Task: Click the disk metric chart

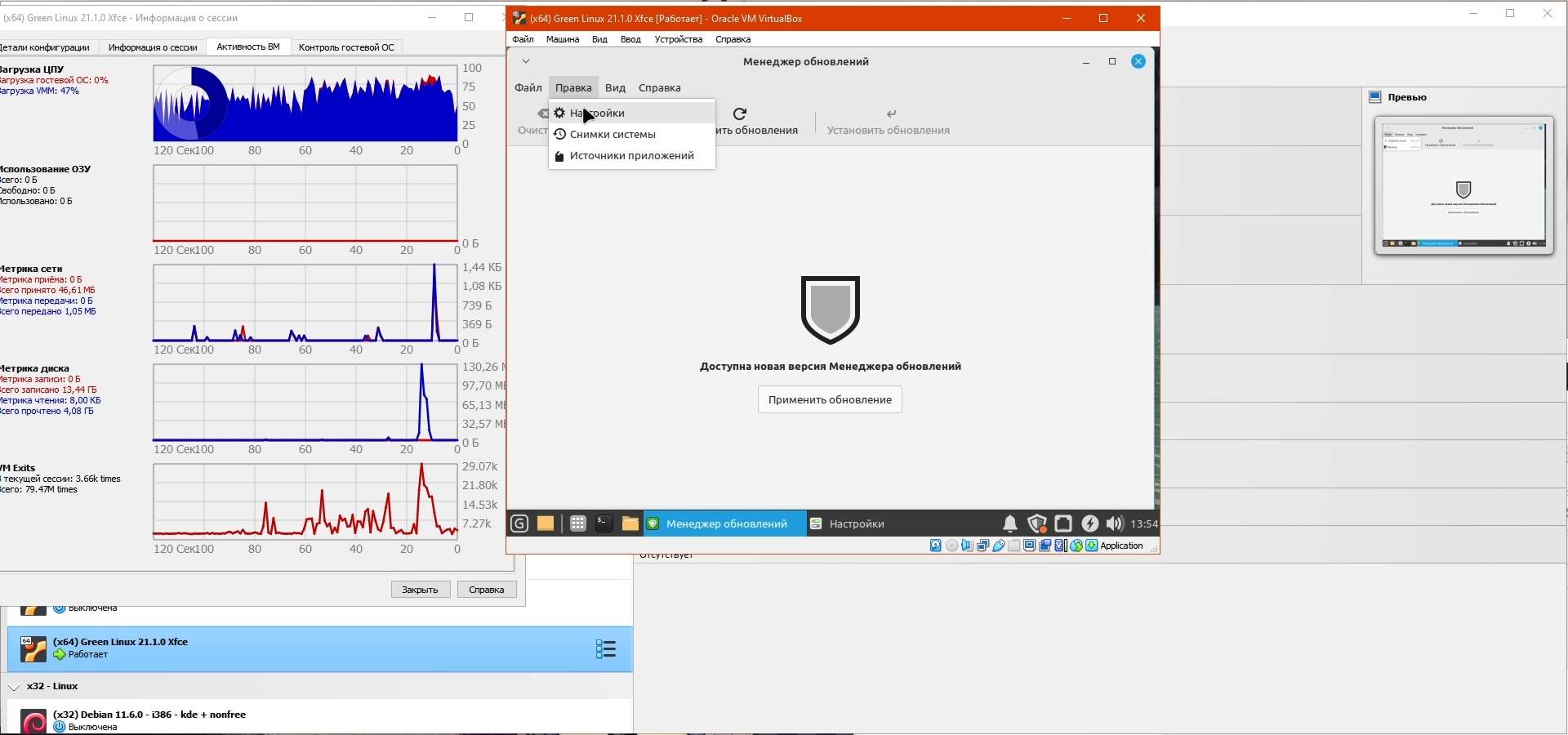Action: click(305, 403)
